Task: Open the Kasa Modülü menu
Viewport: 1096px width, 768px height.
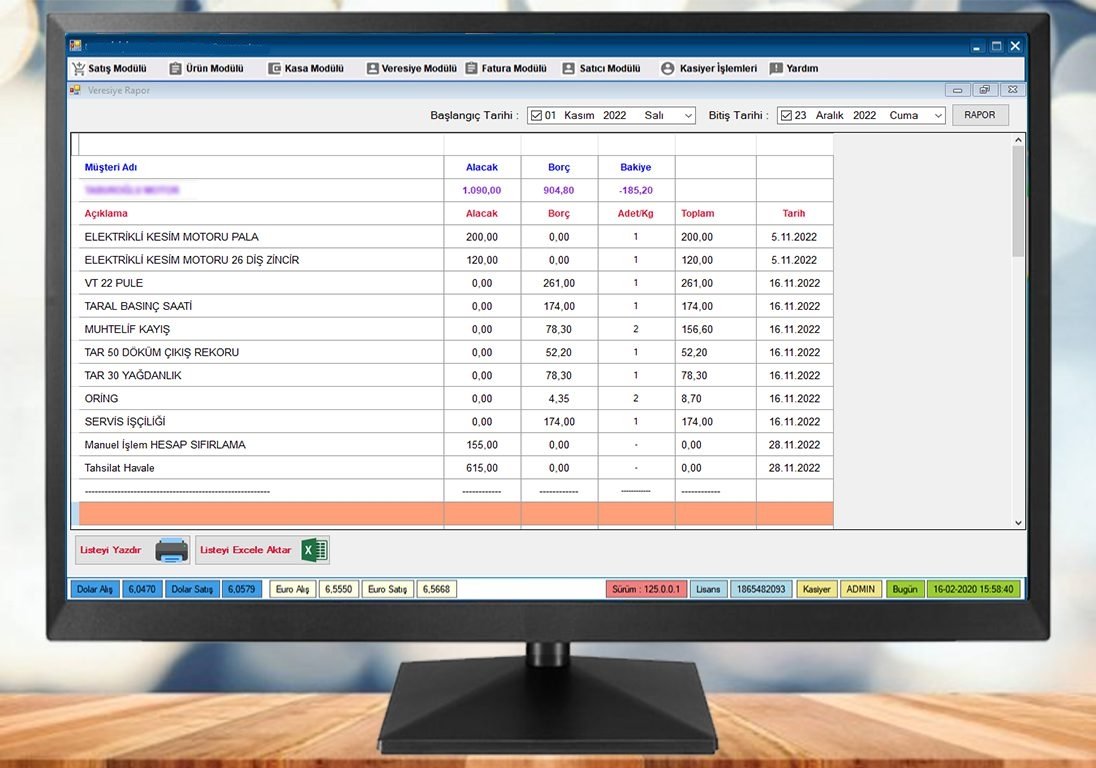Action: (306, 68)
